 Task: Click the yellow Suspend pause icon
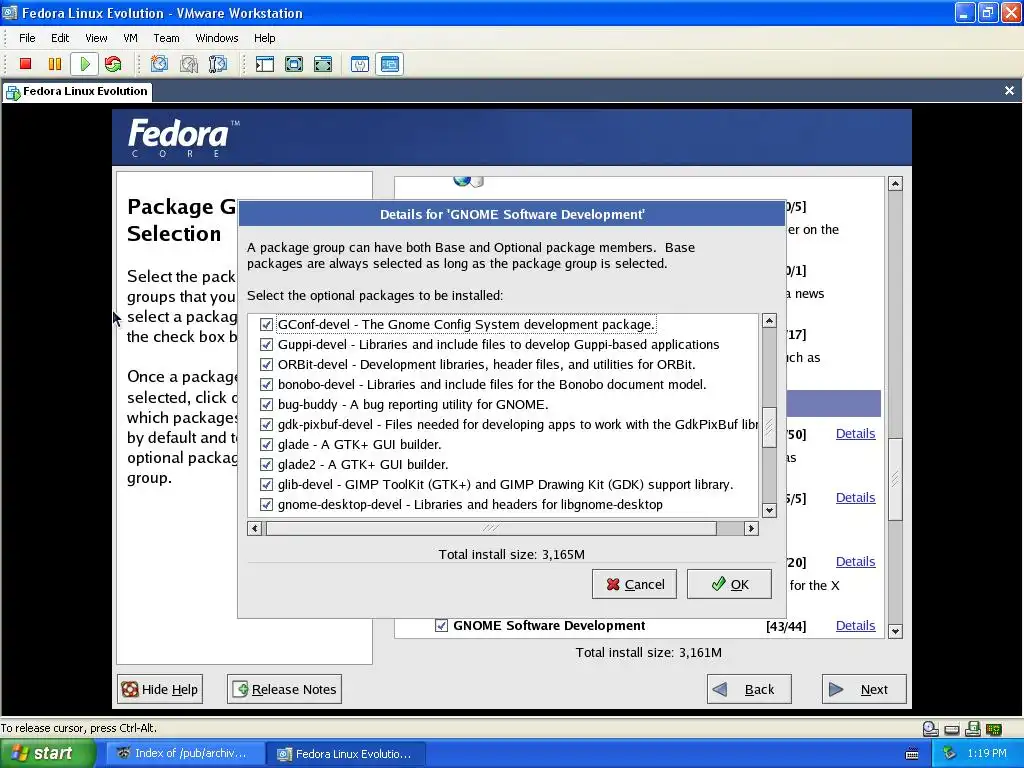[55, 64]
